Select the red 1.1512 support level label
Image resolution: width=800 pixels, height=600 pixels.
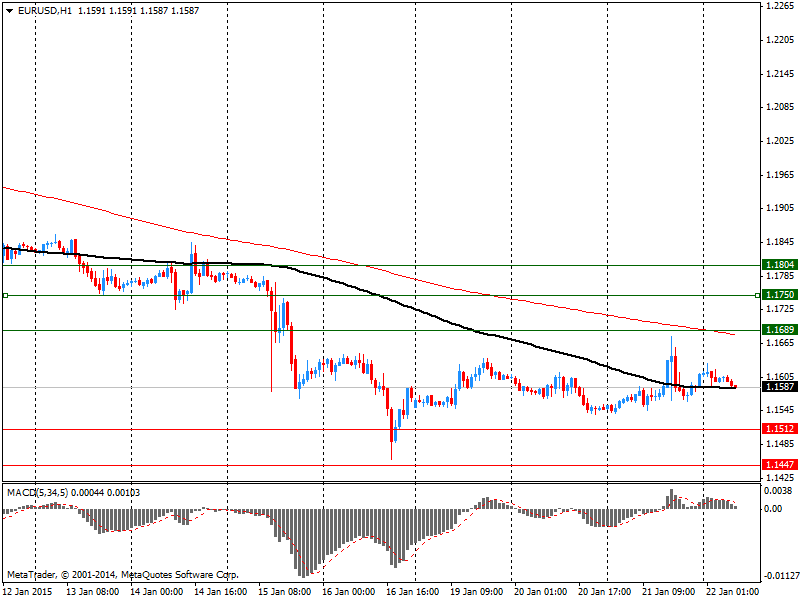coord(779,429)
